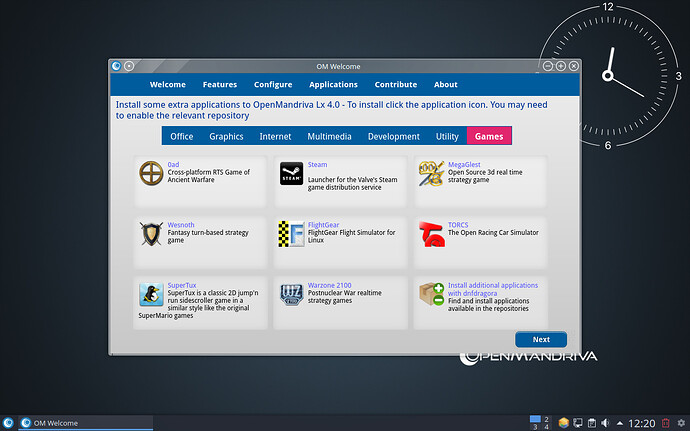Open the OpenMandriva application launcher
The height and width of the screenshot is (431, 690).
8,423
